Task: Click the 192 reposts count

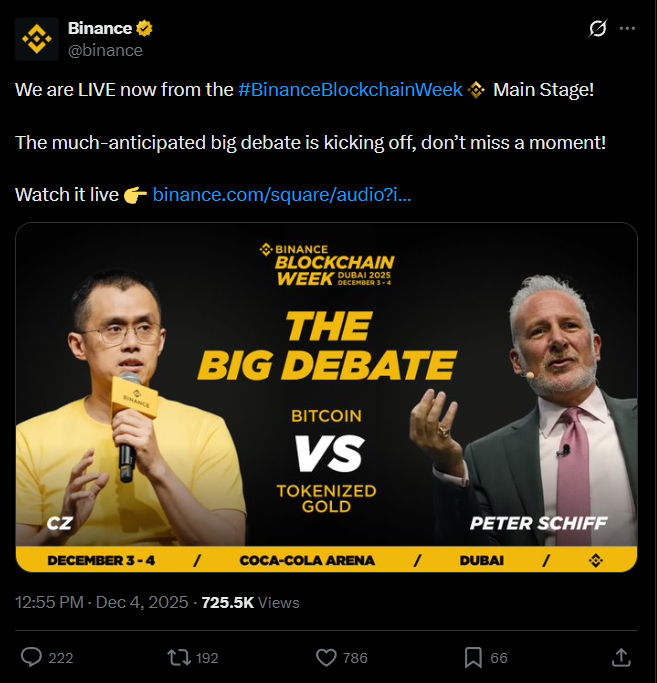Action: (x=207, y=658)
